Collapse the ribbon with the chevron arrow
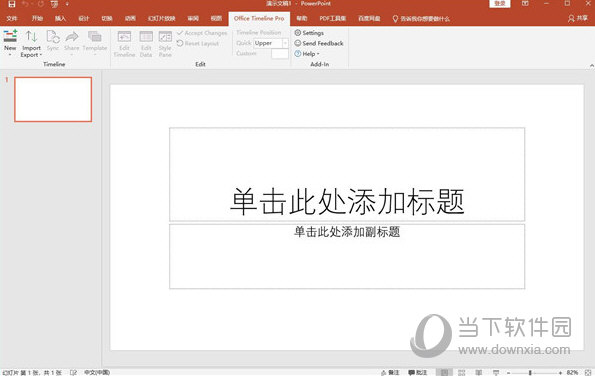595x379 pixels. click(592, 66)
